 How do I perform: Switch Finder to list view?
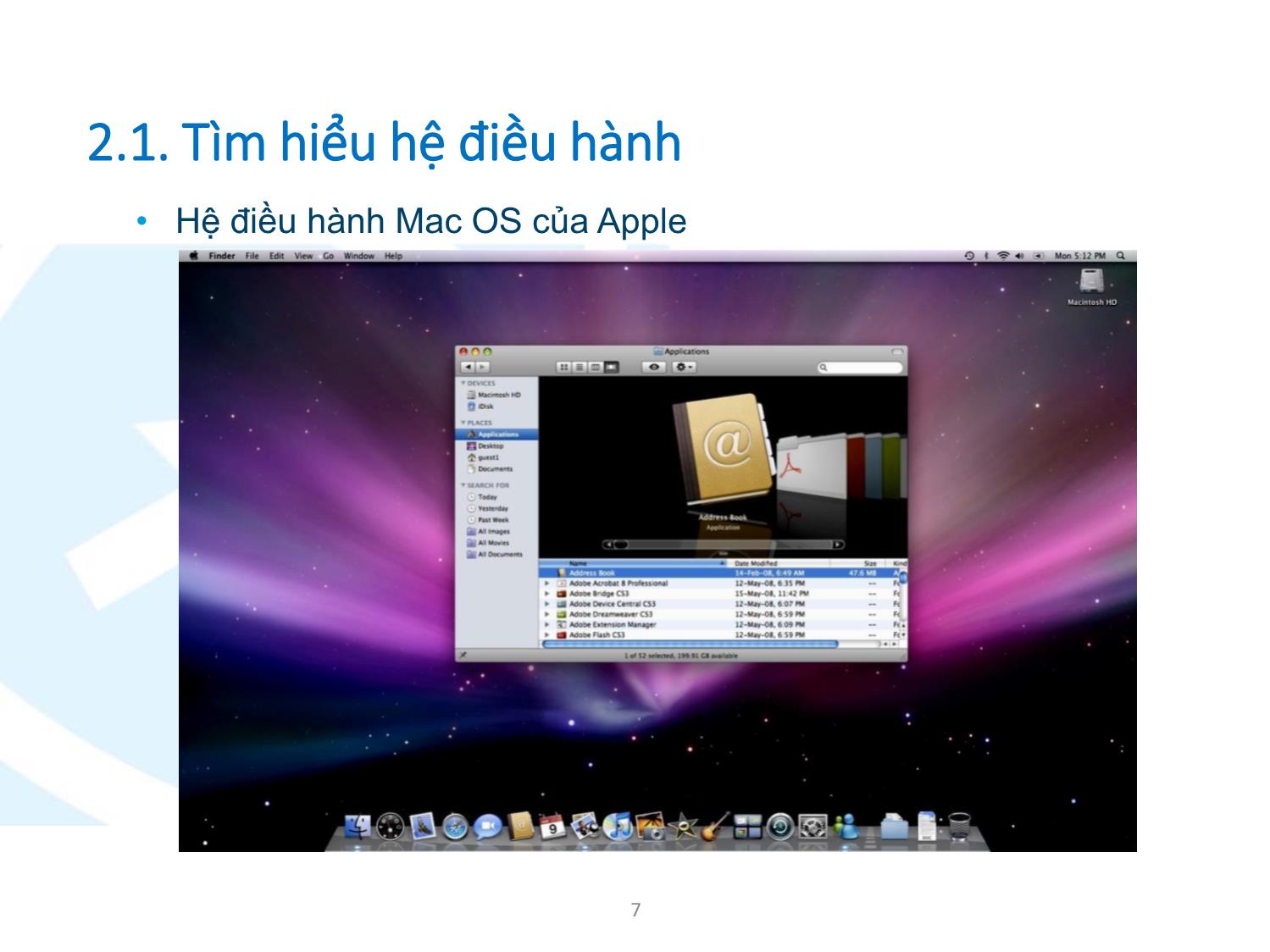coord(579,368)
